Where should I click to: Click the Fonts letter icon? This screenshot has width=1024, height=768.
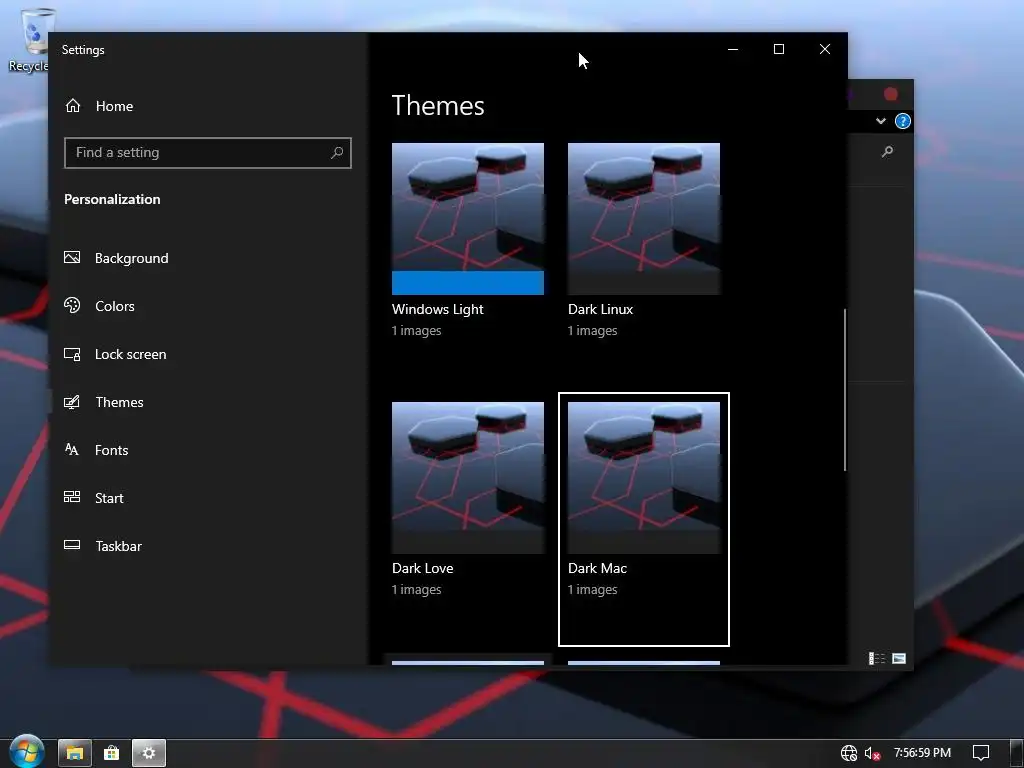71,449
